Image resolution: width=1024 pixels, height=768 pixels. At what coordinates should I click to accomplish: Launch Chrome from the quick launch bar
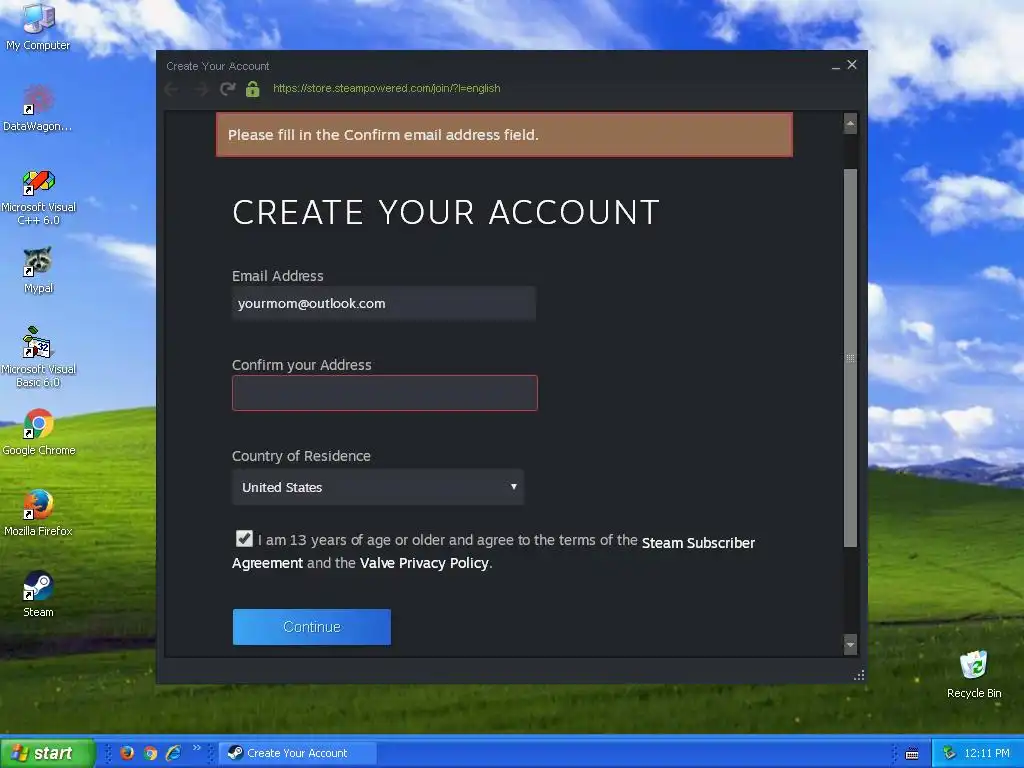point(150,753)
